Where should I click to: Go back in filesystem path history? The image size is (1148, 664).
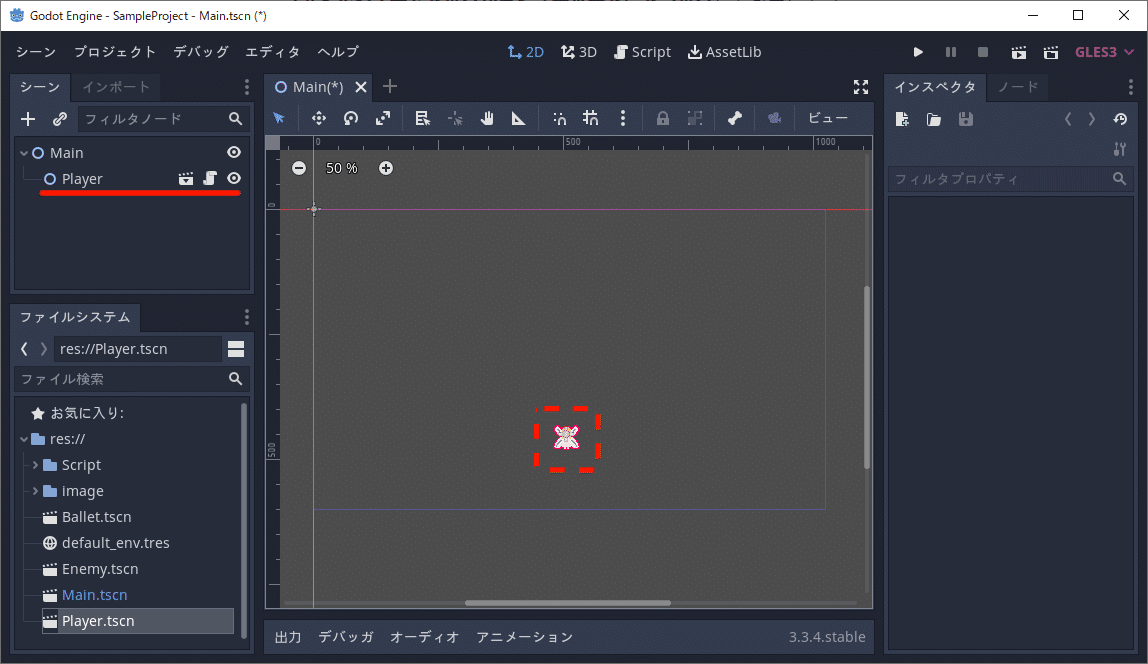click(x=24, y=349)
